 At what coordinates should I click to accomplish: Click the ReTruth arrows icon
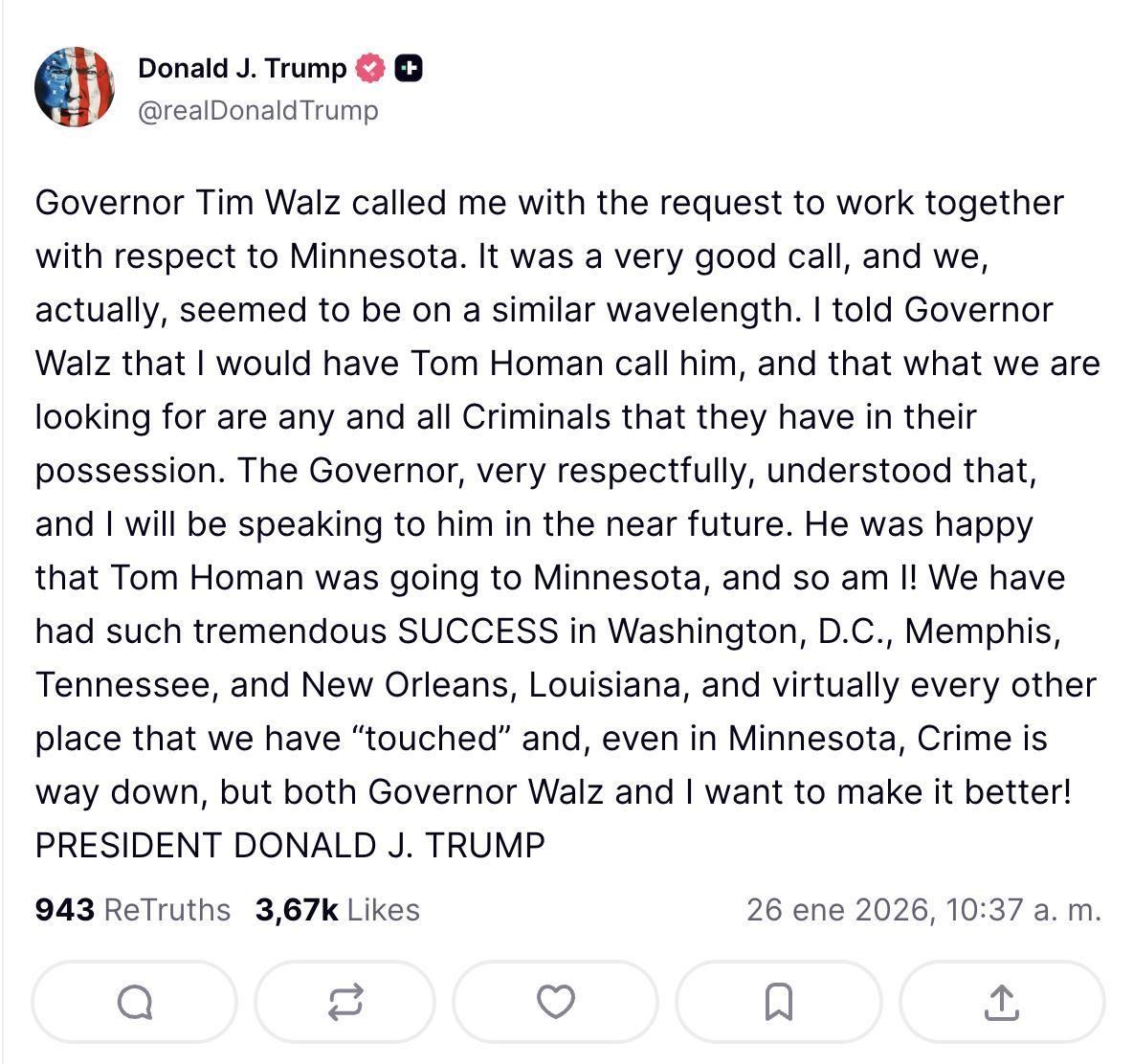click(x=344, y=1002)
